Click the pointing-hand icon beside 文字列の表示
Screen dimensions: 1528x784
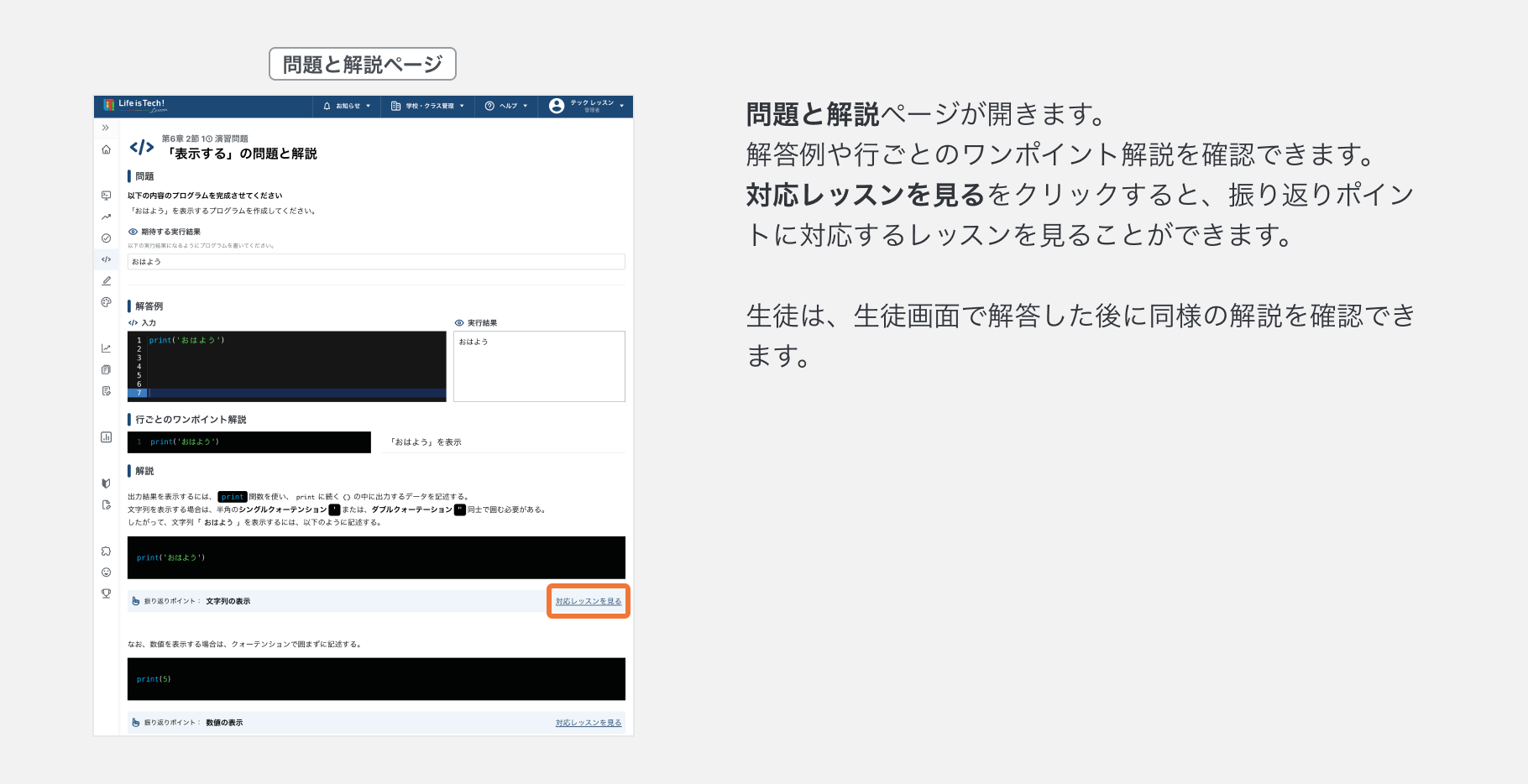click(x=136, y=601)
